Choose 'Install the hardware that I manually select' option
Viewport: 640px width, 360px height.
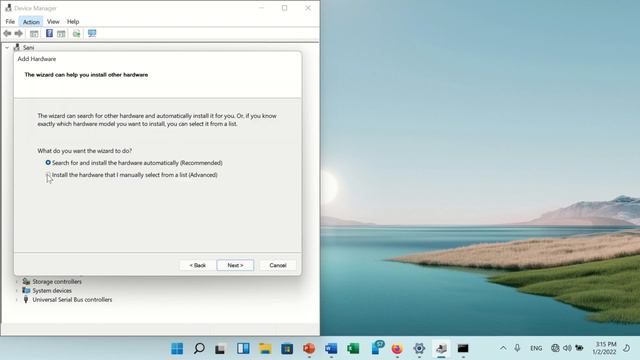48,175
